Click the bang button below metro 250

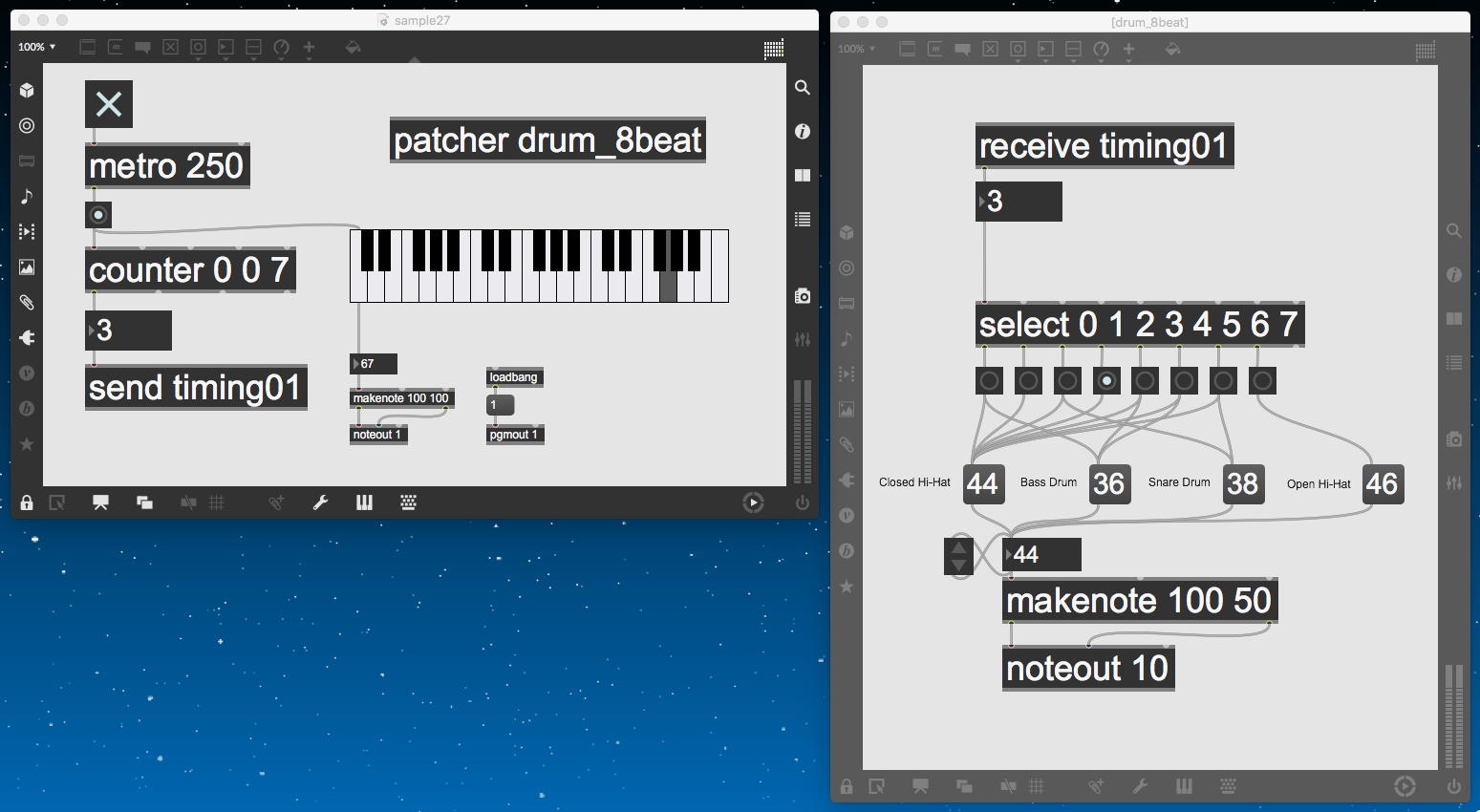(98, 215)
